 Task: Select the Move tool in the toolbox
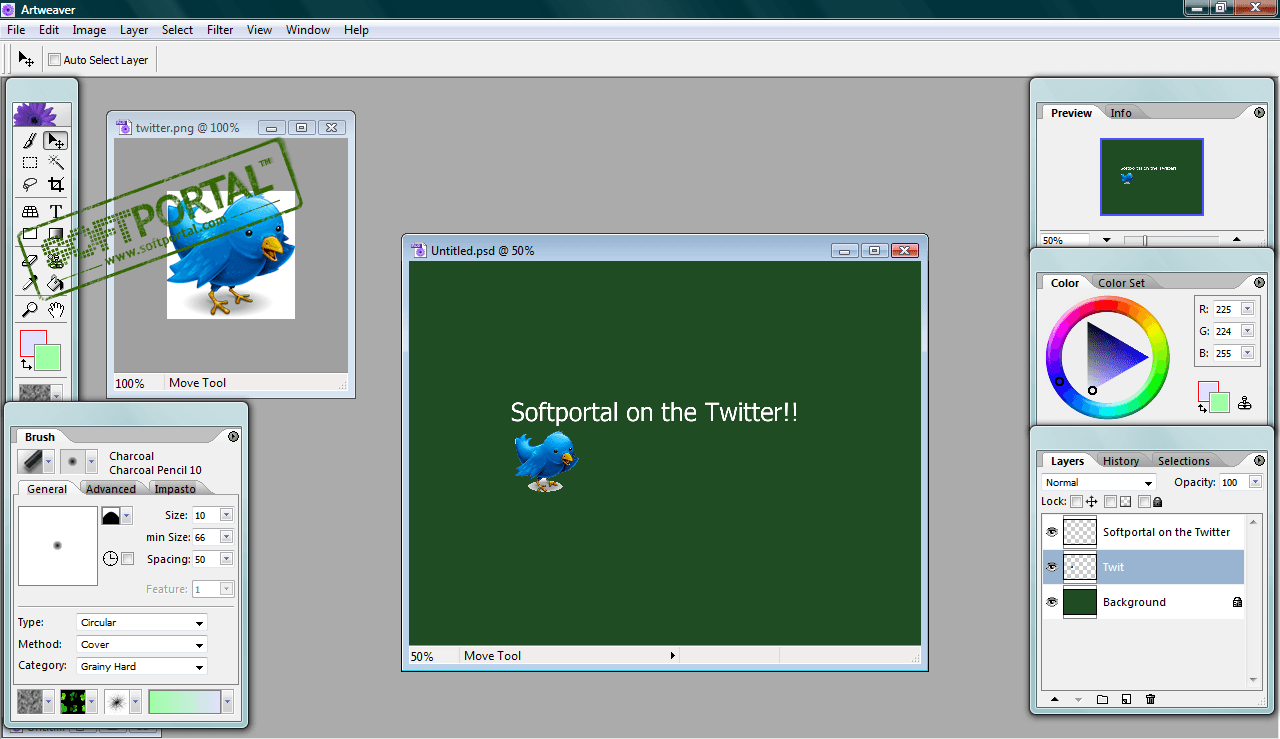click(56, 141)
